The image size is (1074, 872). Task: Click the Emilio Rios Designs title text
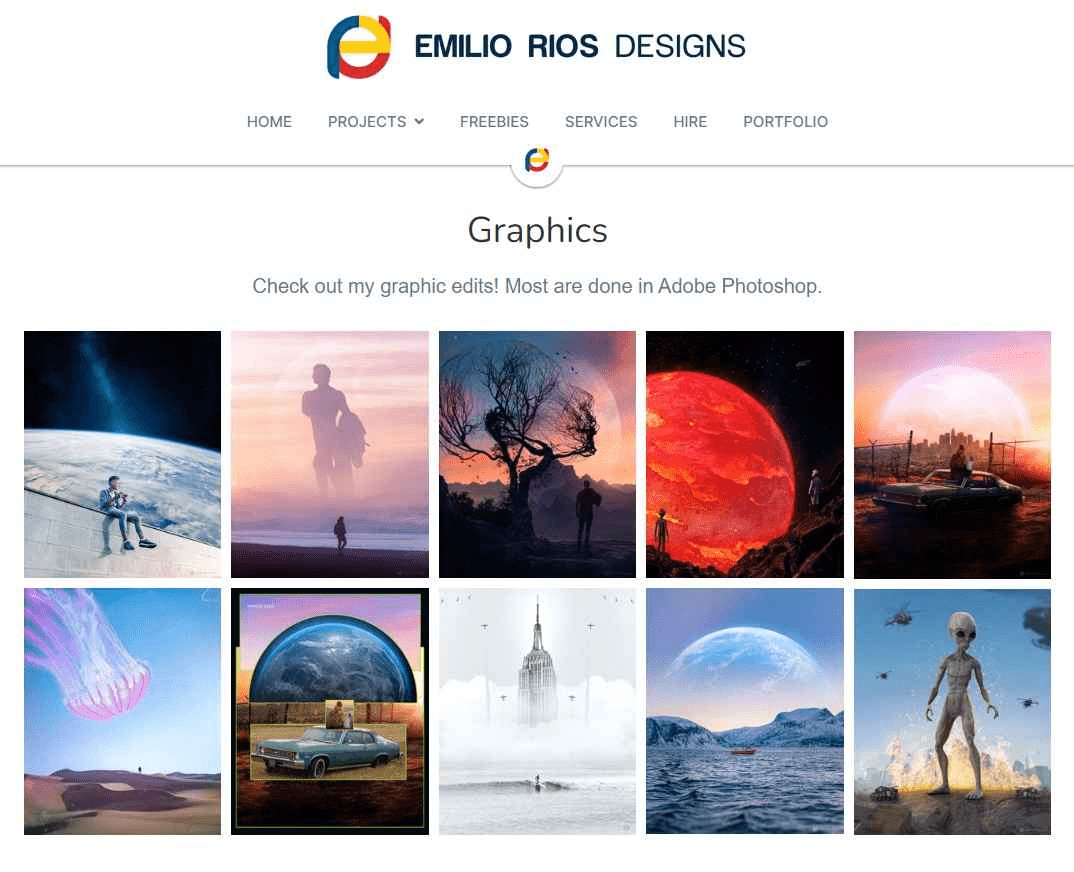[579, 47]
